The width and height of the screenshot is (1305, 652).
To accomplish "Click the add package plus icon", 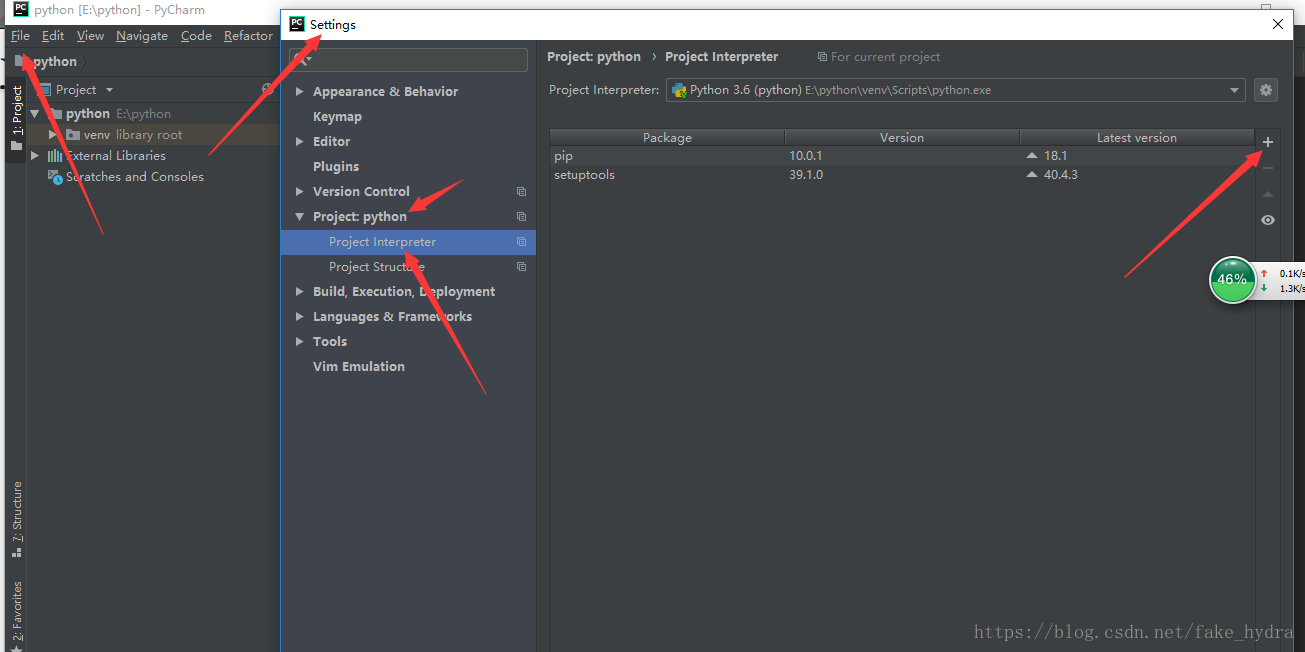I will point(1268,142).
